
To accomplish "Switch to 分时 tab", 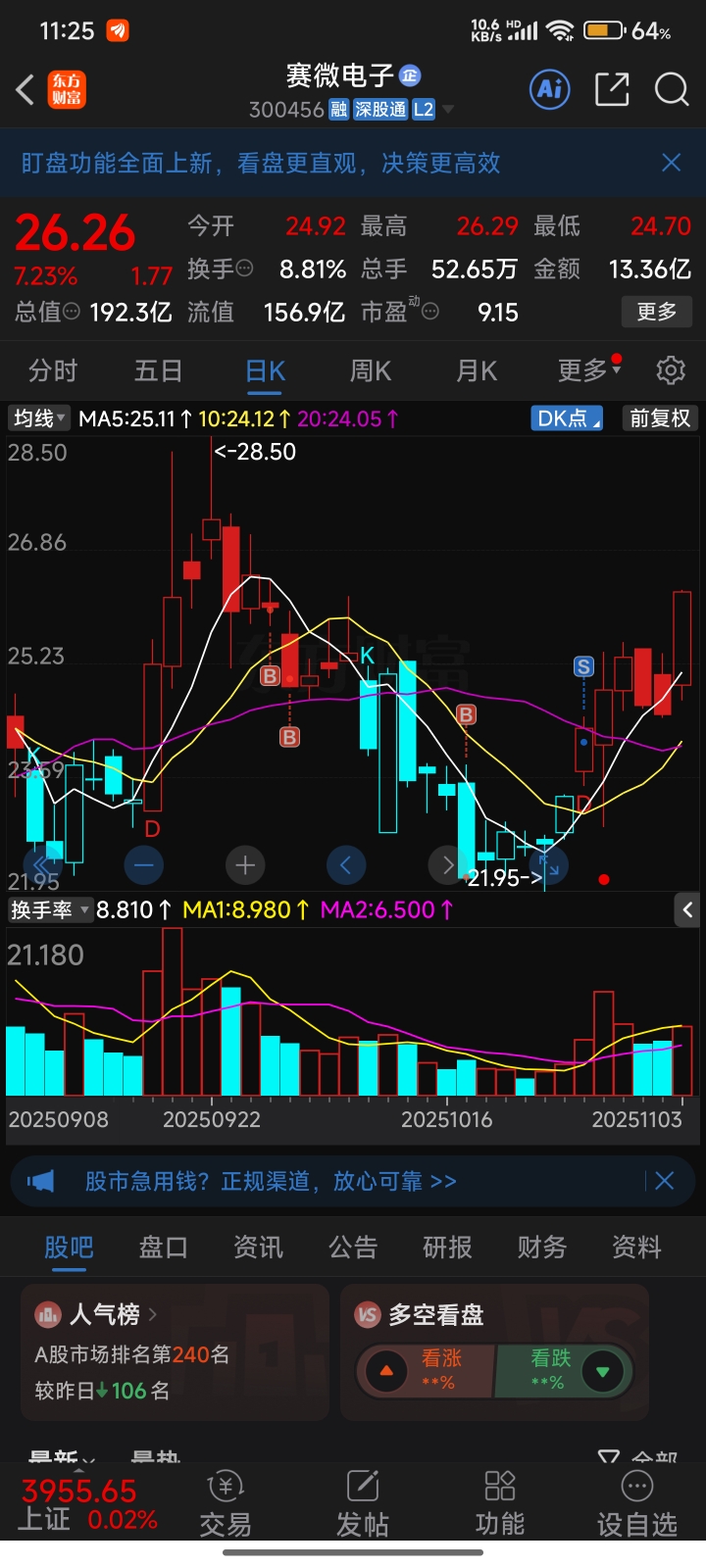I will point(53,370).
